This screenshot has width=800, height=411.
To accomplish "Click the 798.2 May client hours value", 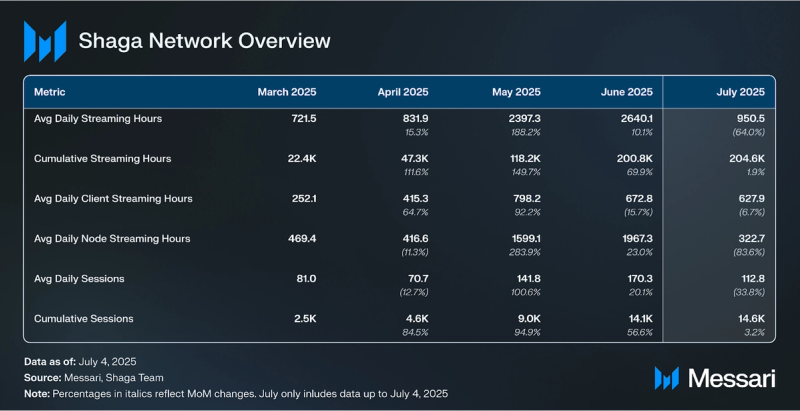I will tap(527, 199).
